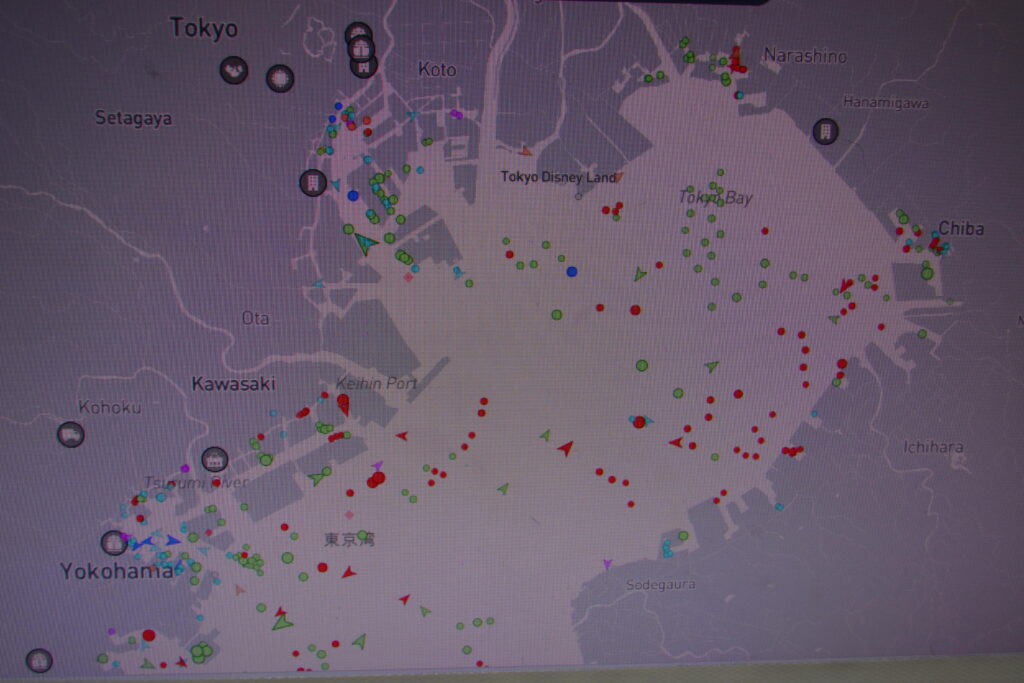Viewport: 1024px width, 683px height.
Task: Click the topmost stacked icon west of Koto
Action: 357,34
